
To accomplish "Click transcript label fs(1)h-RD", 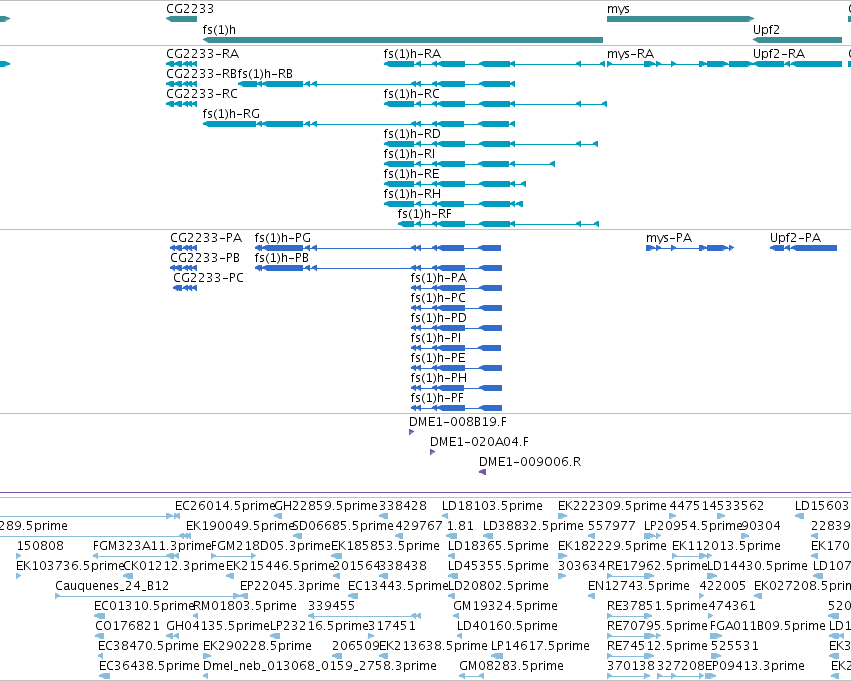I will point(412,134).
